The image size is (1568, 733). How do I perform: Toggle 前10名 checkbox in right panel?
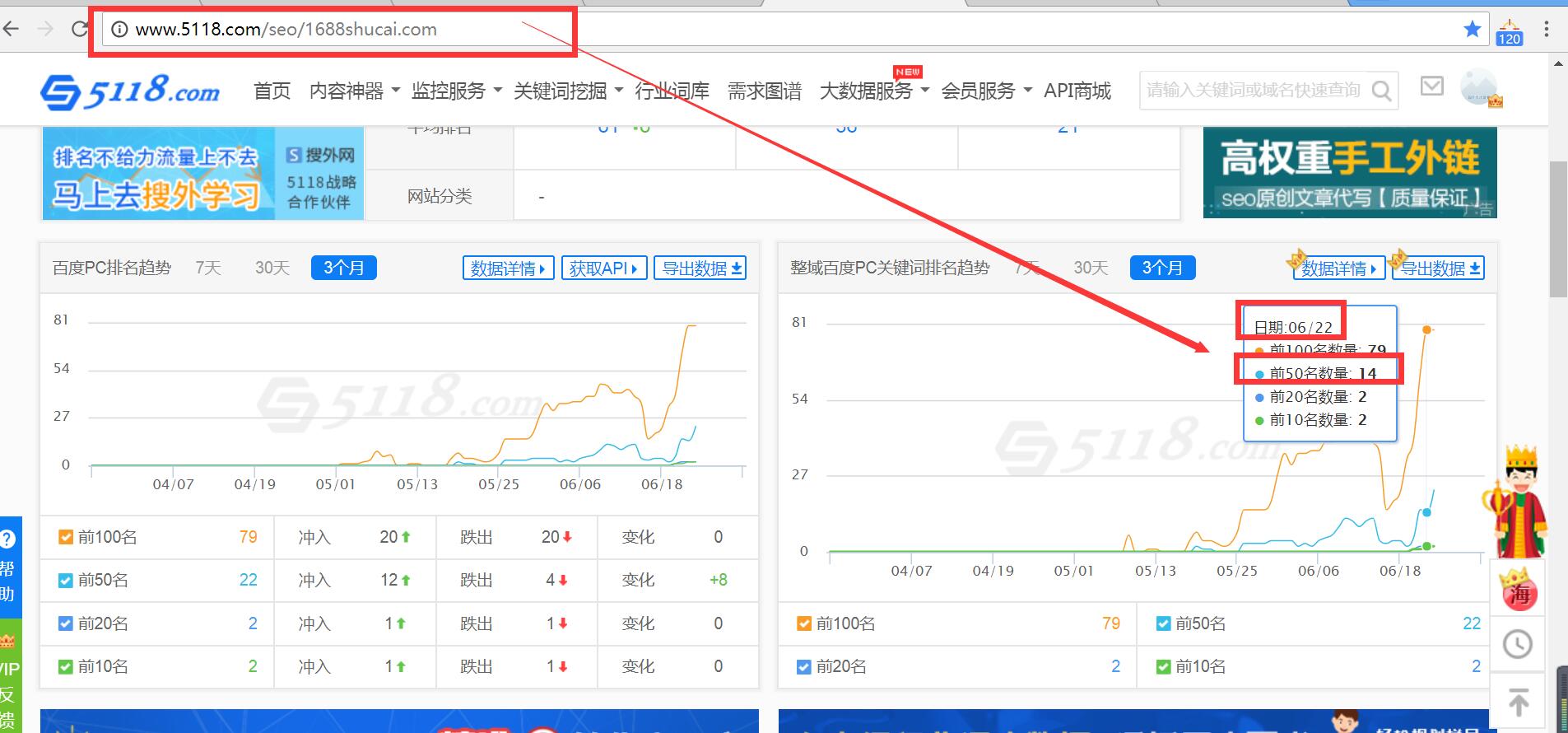tap(1163, 667)
